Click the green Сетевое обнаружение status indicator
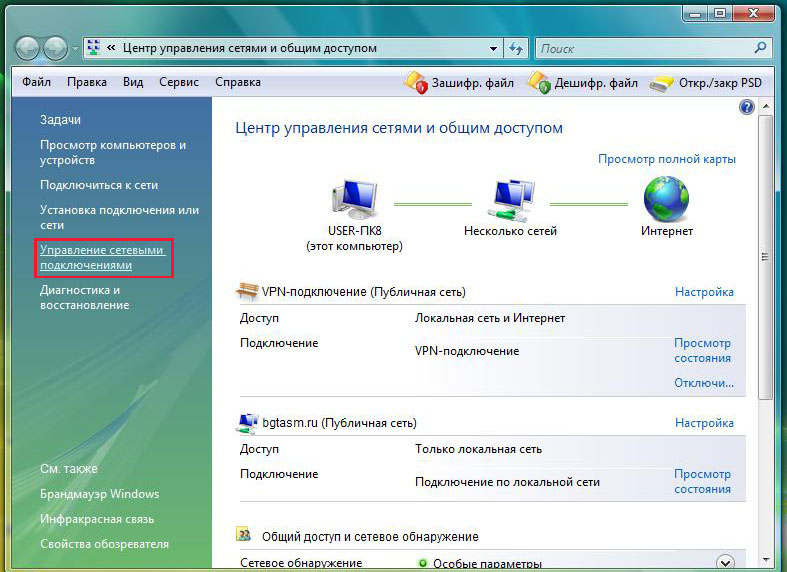 pos(423,563)
